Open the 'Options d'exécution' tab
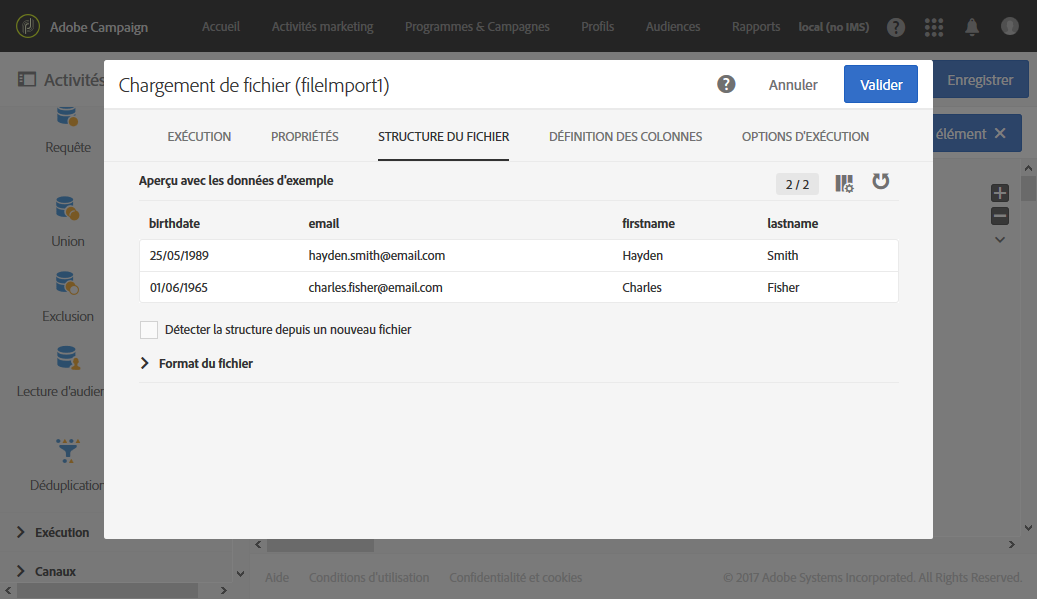The image size is (1040, 599). (805, 137)
